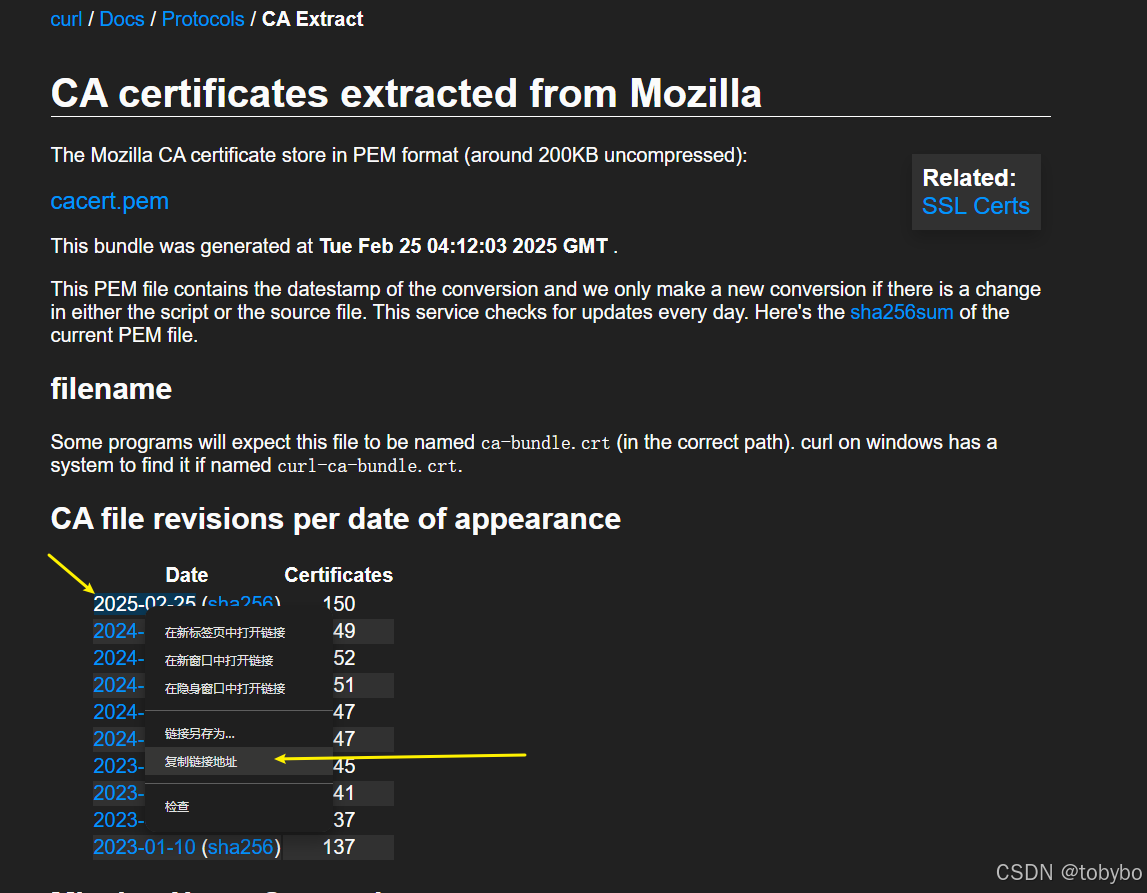Choose 在新标签页中打开链接 from context menu

(x=222, y=632)
